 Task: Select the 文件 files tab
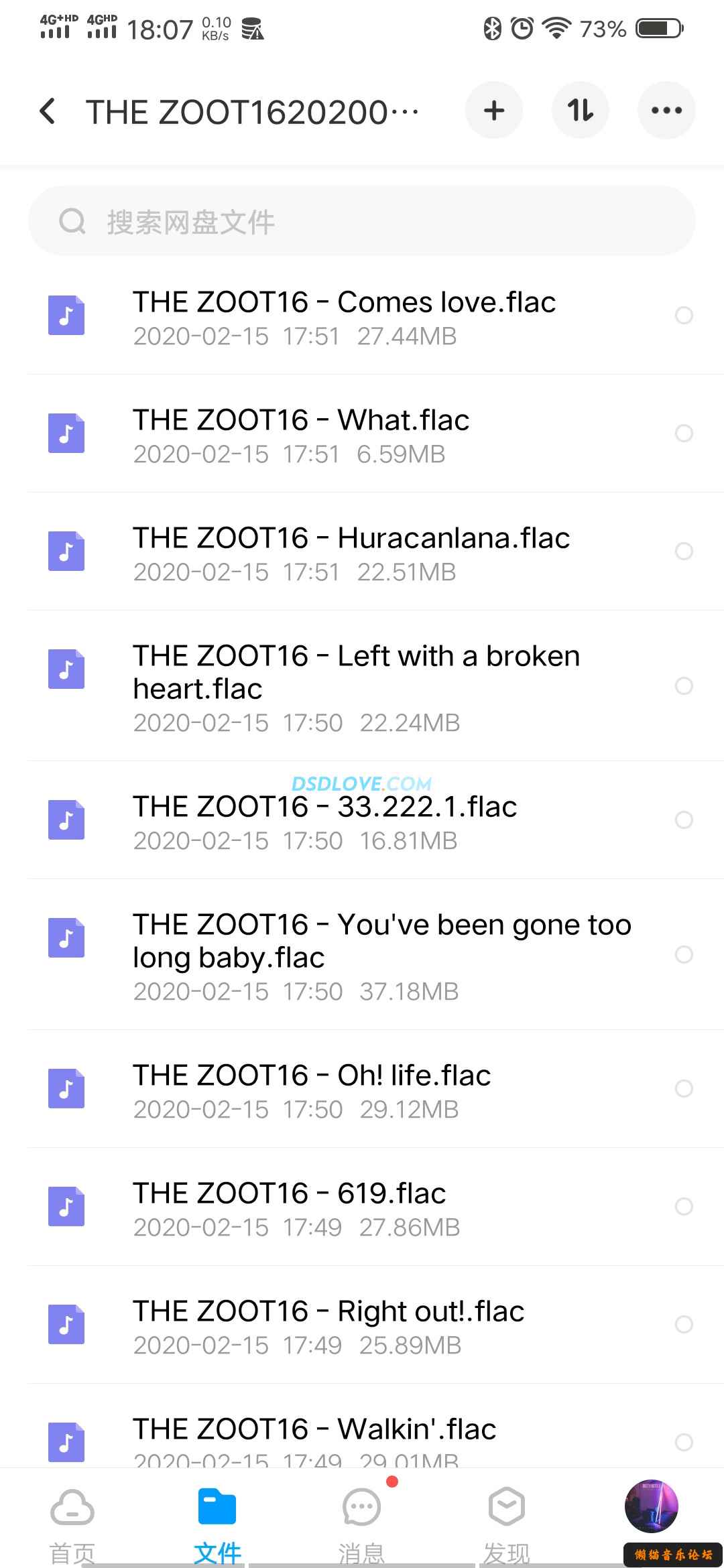click(x=217, y=1521)
